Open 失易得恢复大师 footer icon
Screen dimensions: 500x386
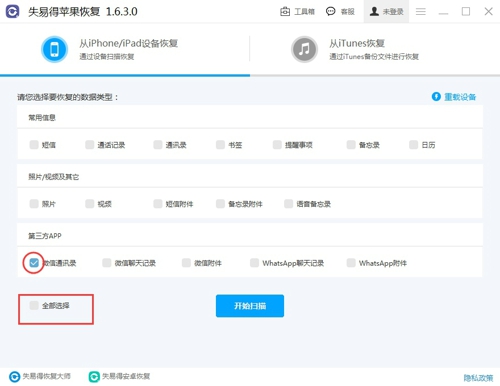pos(14,377)
